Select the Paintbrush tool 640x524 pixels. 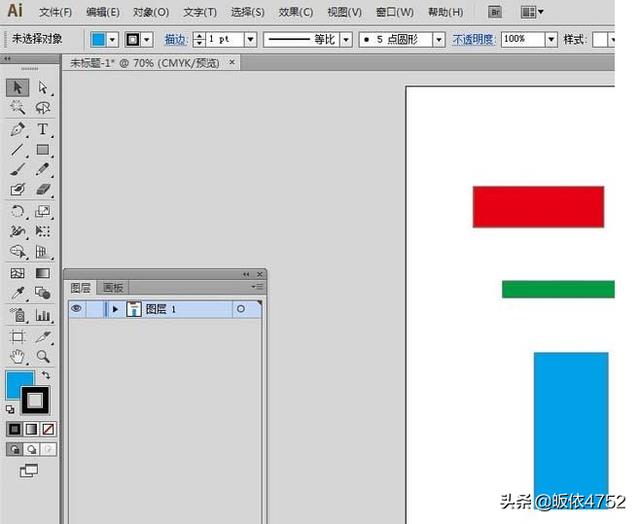pyautogui.click(x=17, y=169)
